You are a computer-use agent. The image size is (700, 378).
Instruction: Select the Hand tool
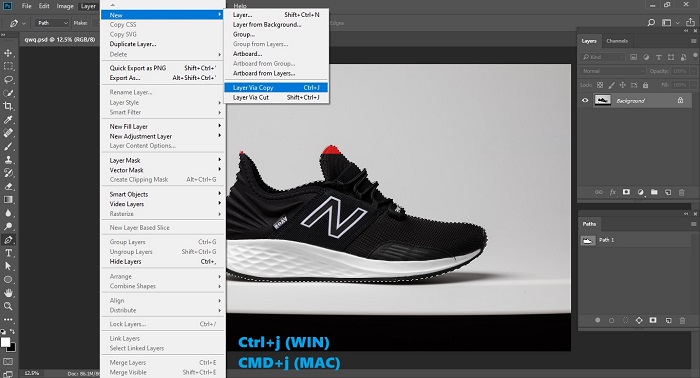[8, 293]
